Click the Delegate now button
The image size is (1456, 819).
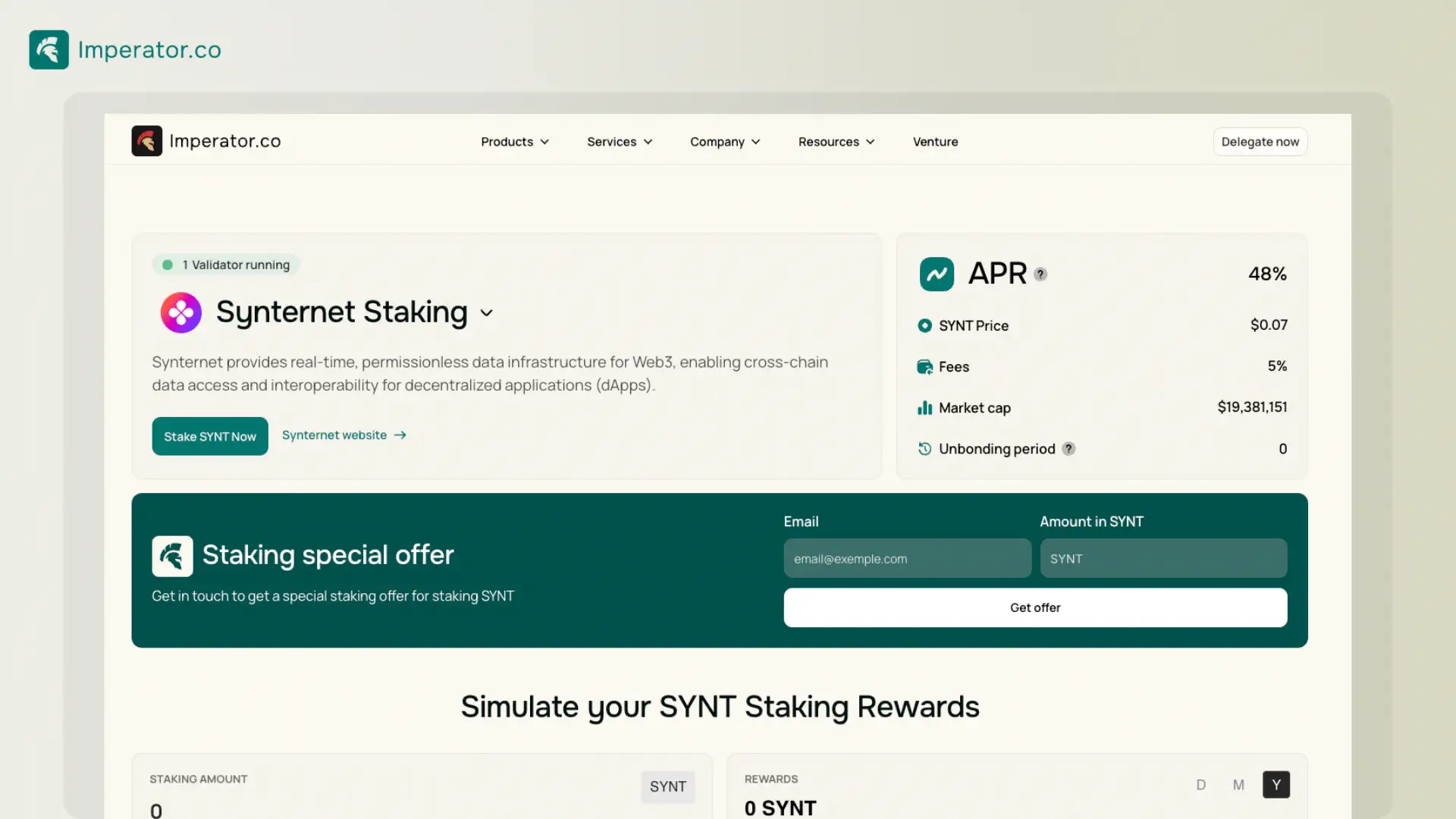(x=1260, y=142)
